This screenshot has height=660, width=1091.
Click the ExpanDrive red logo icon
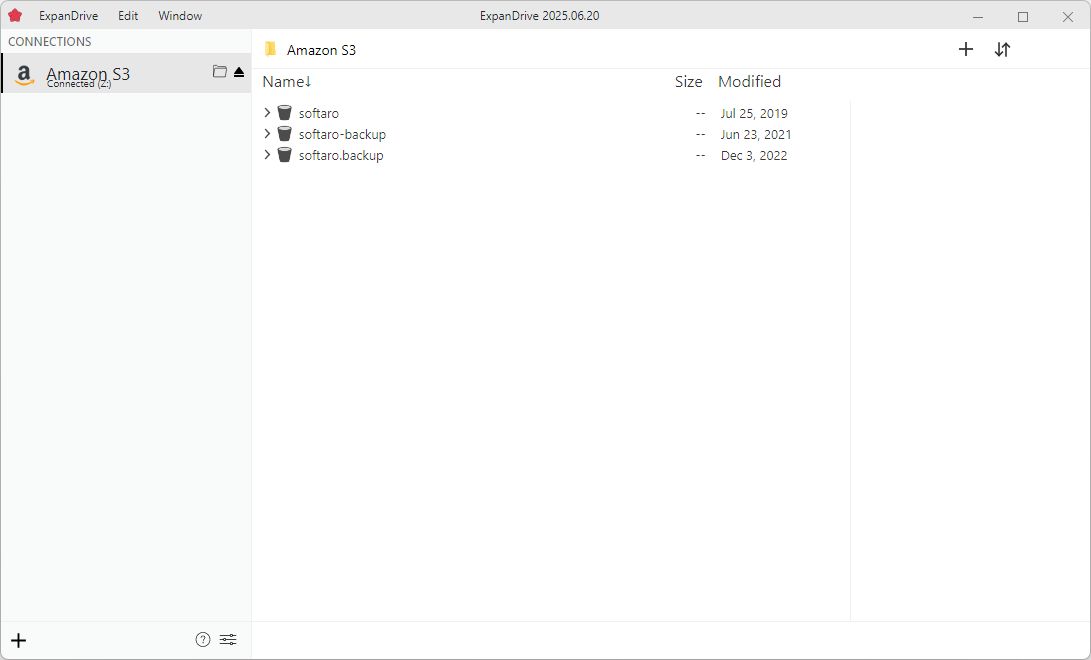pyautogui.click(x=15, y=15)
